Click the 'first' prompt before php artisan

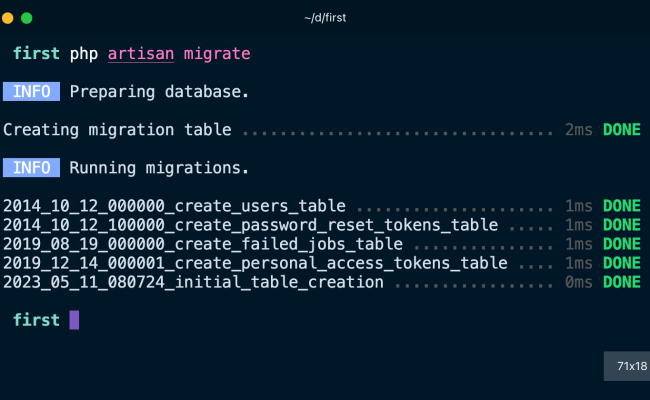[36, 53]
